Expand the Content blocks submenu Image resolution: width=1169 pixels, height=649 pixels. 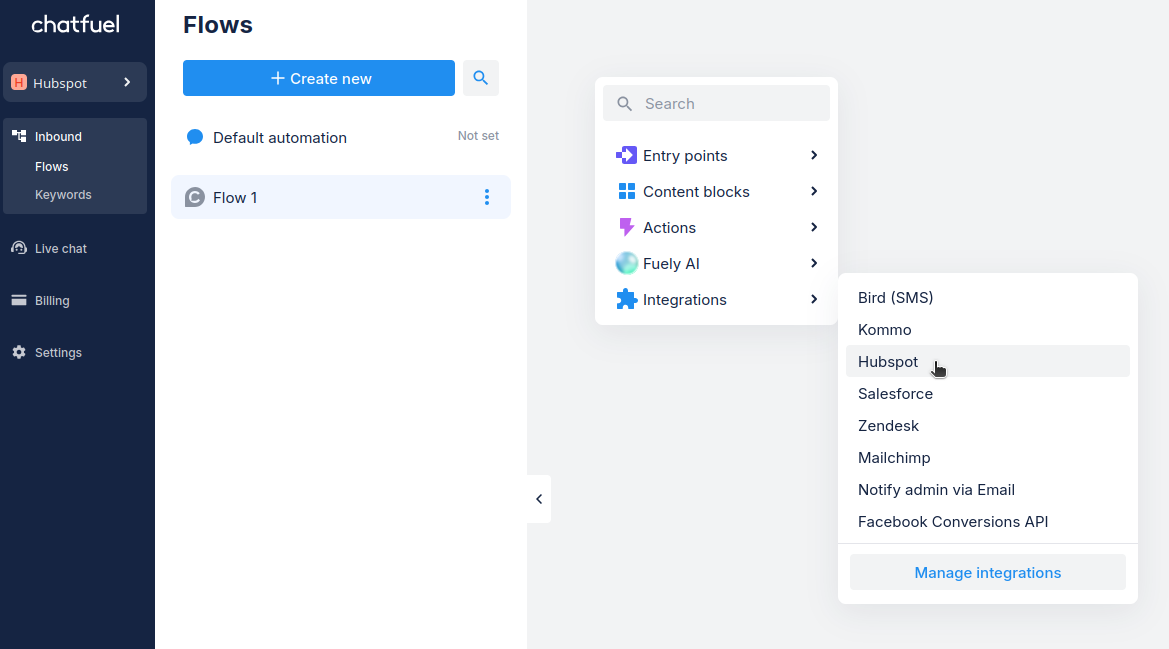pos(814,191)
